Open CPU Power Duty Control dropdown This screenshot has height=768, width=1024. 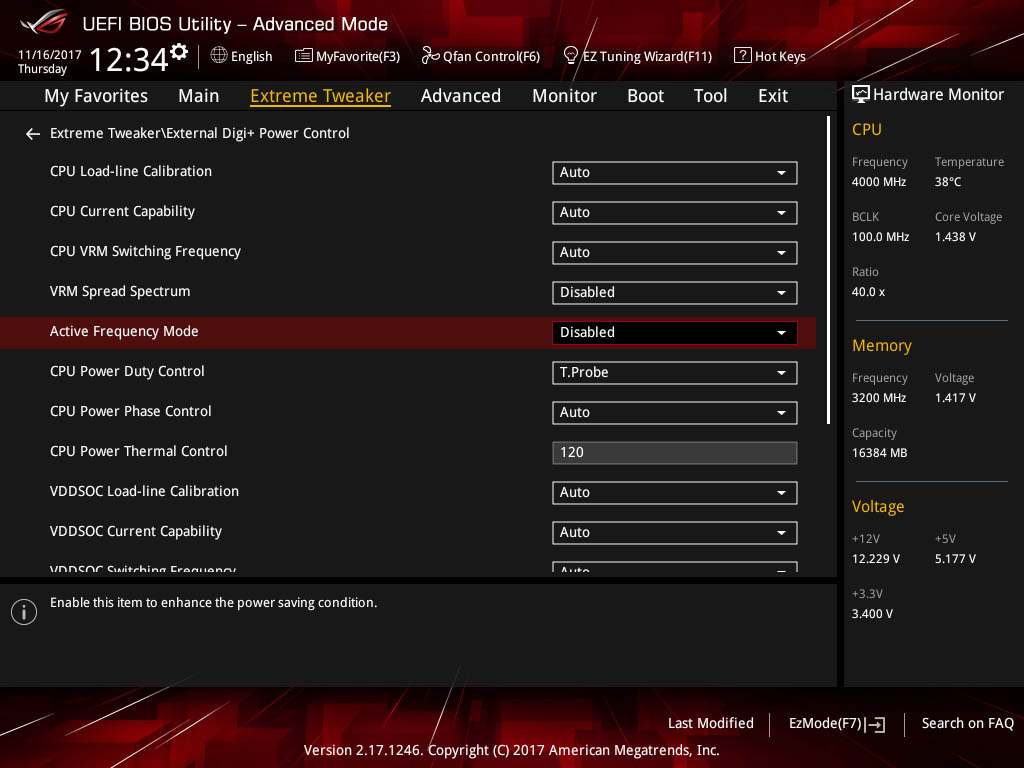click(675, 372)
